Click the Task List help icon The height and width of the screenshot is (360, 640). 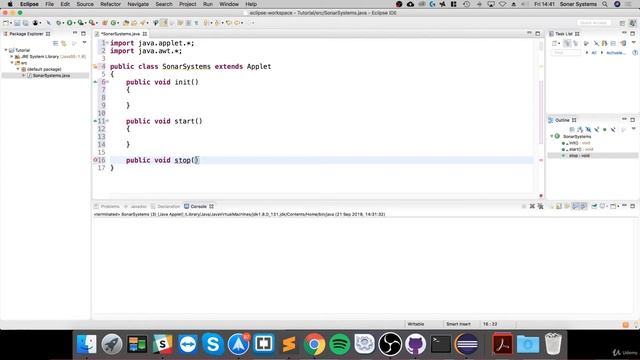tap(635, 53)
